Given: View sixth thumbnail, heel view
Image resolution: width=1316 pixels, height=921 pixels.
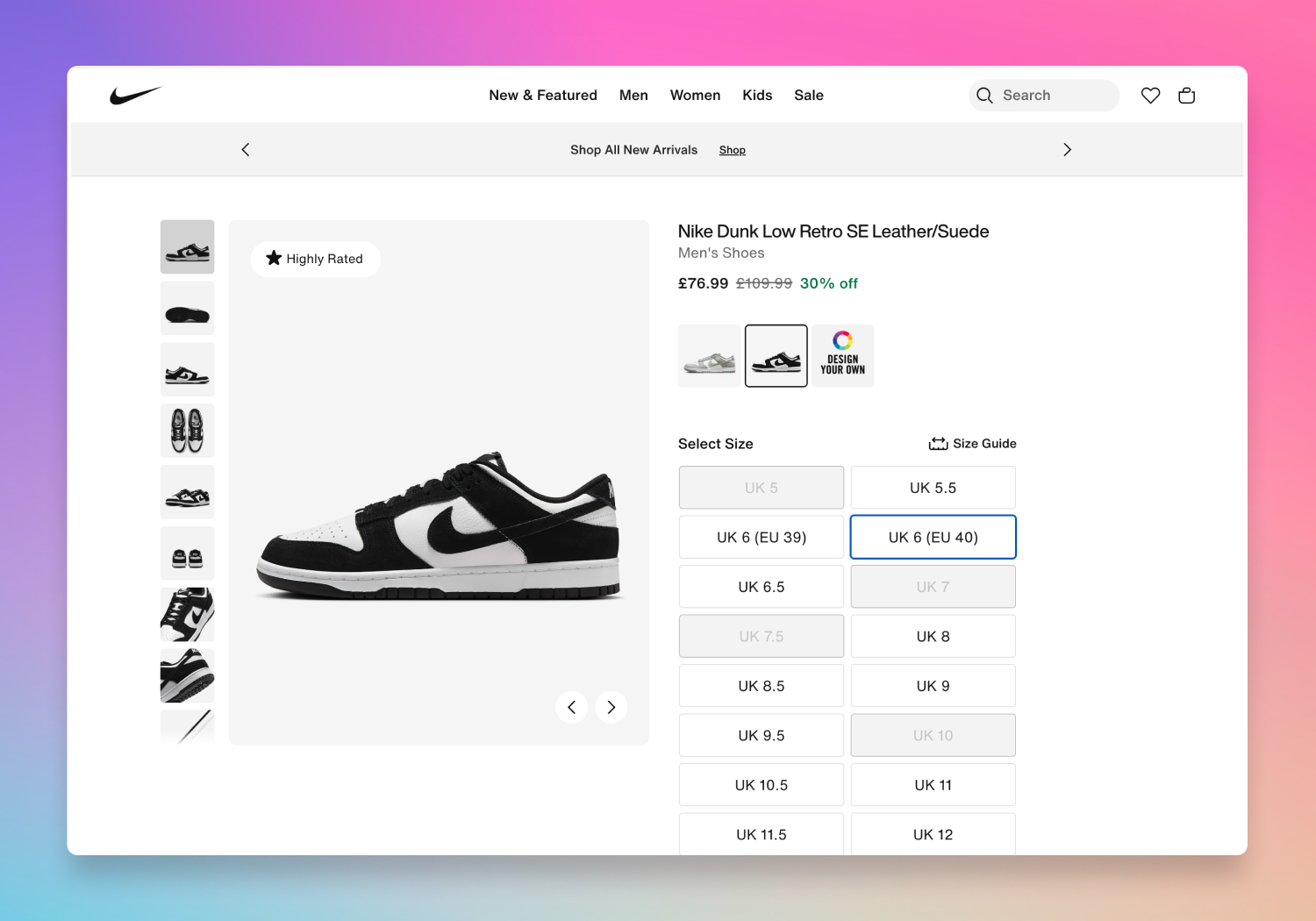Looking at the screenshot, I should point(188,553).
